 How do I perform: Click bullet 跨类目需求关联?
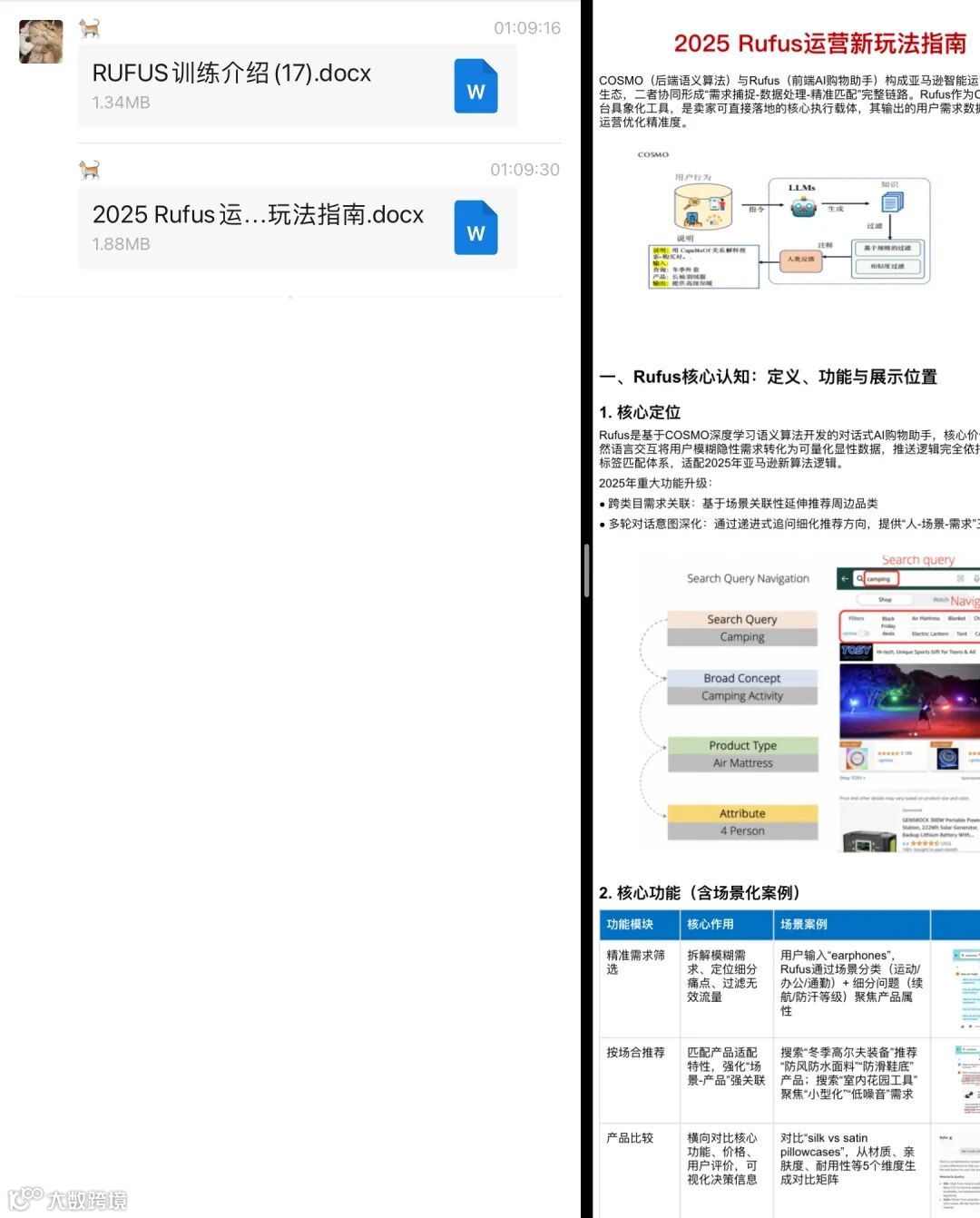pos(739,503)
